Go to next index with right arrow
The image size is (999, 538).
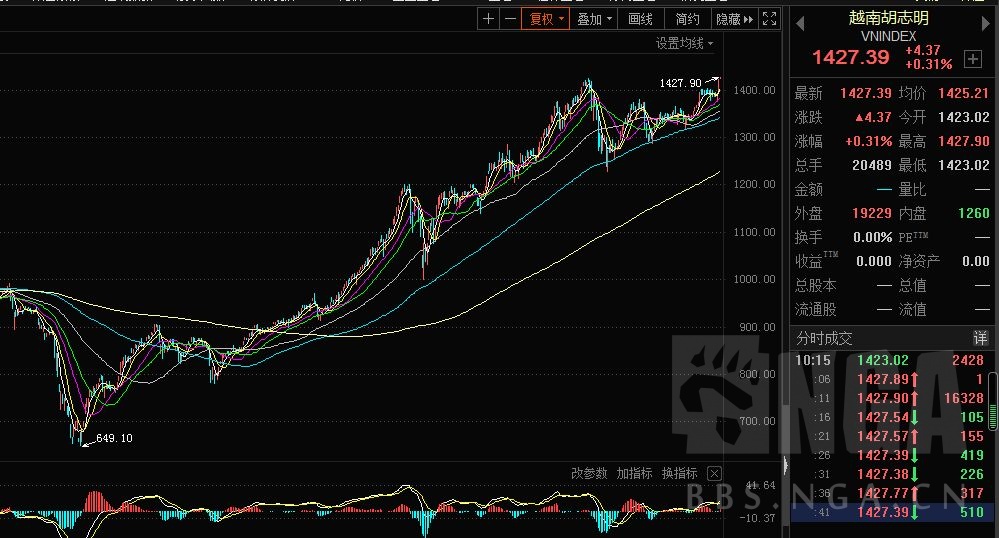[985, 24]
